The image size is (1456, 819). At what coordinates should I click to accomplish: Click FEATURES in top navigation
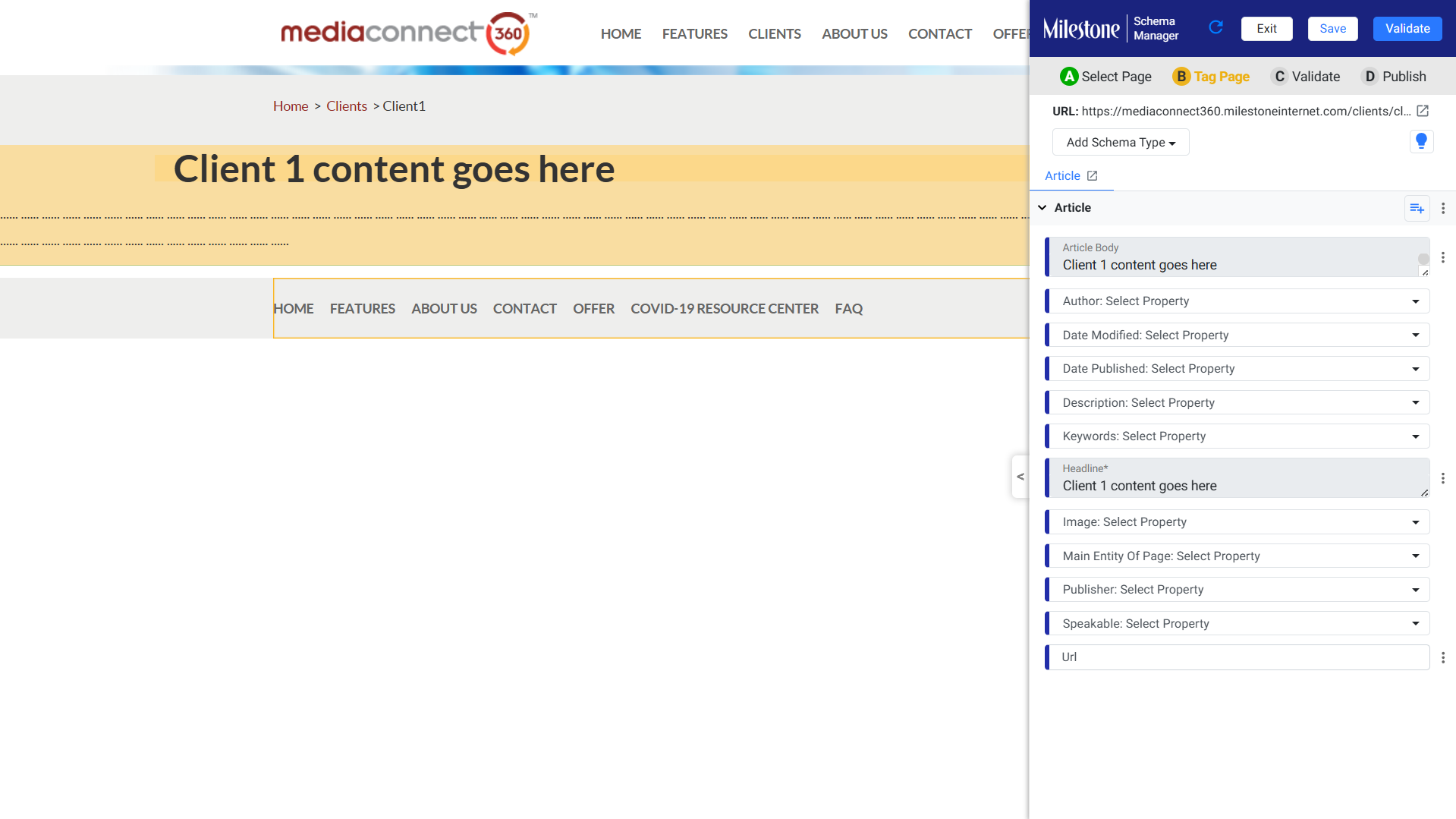694,34
